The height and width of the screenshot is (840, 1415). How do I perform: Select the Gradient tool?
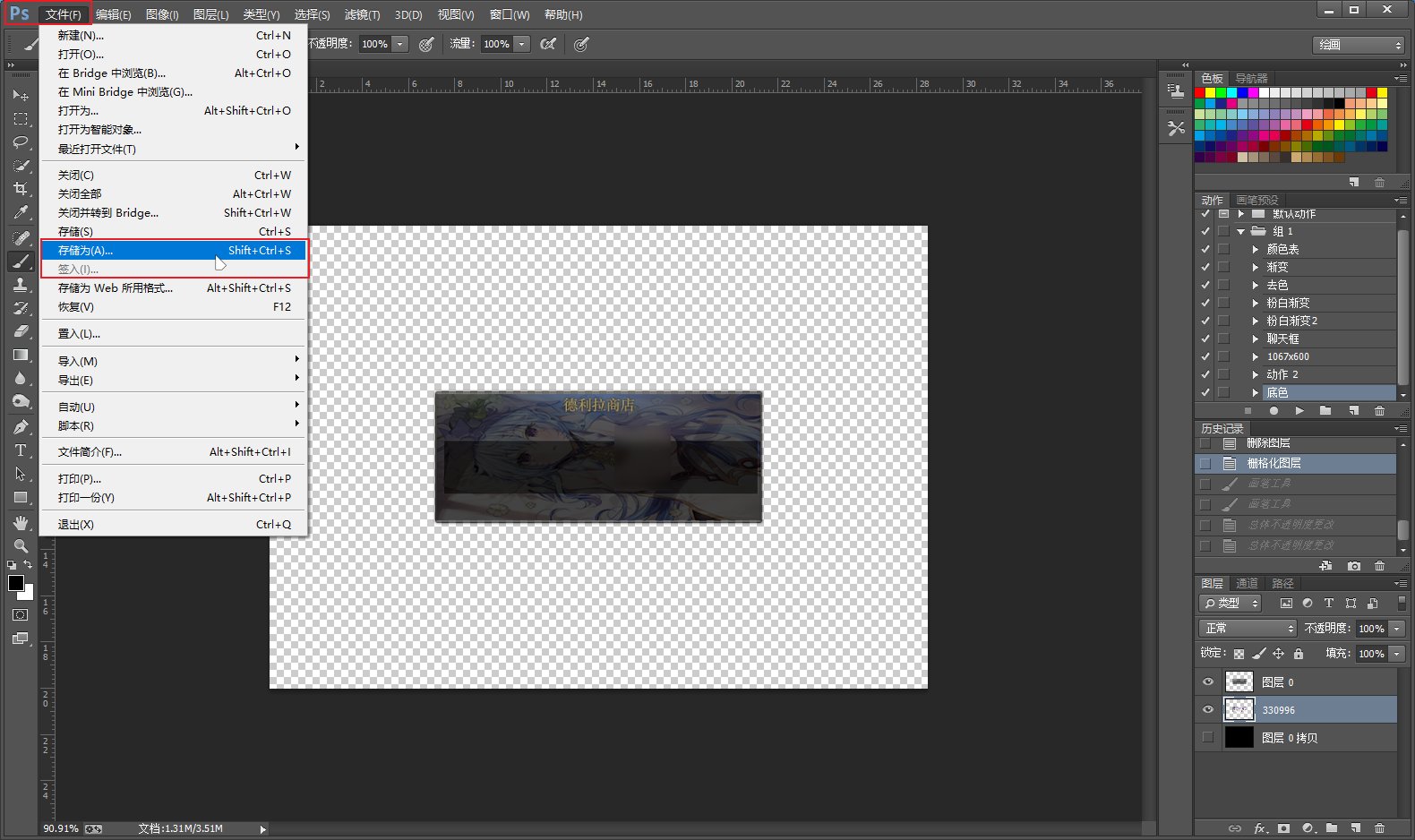pos(21,355)
